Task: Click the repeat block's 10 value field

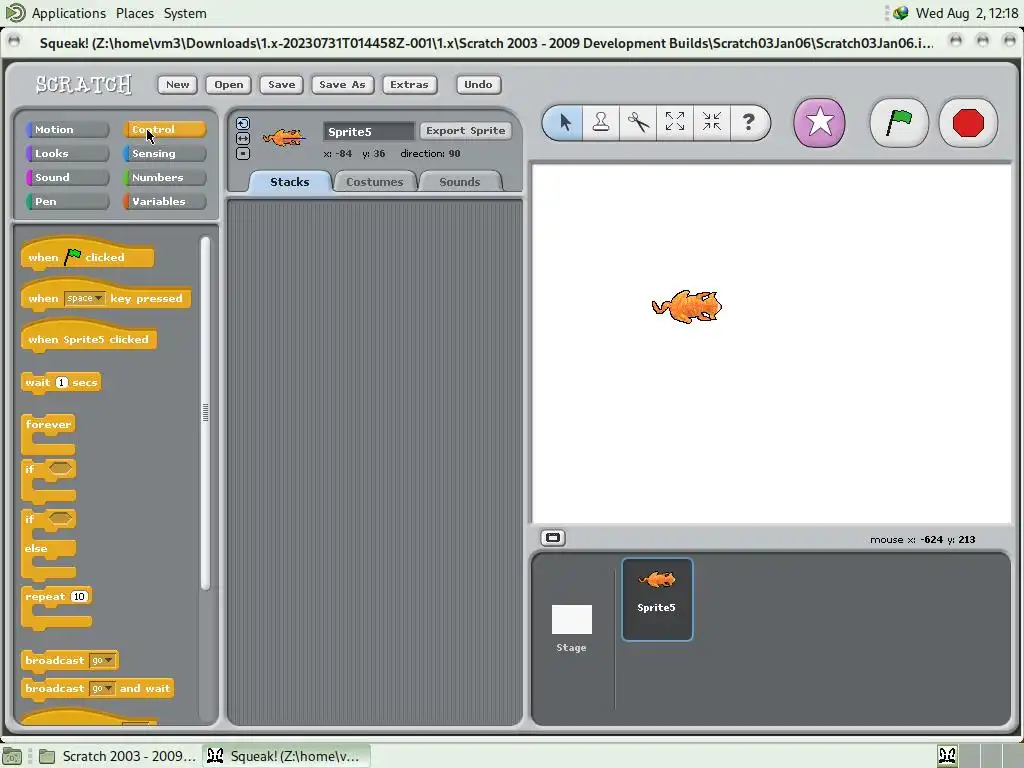Action: [x=79, y=596]
